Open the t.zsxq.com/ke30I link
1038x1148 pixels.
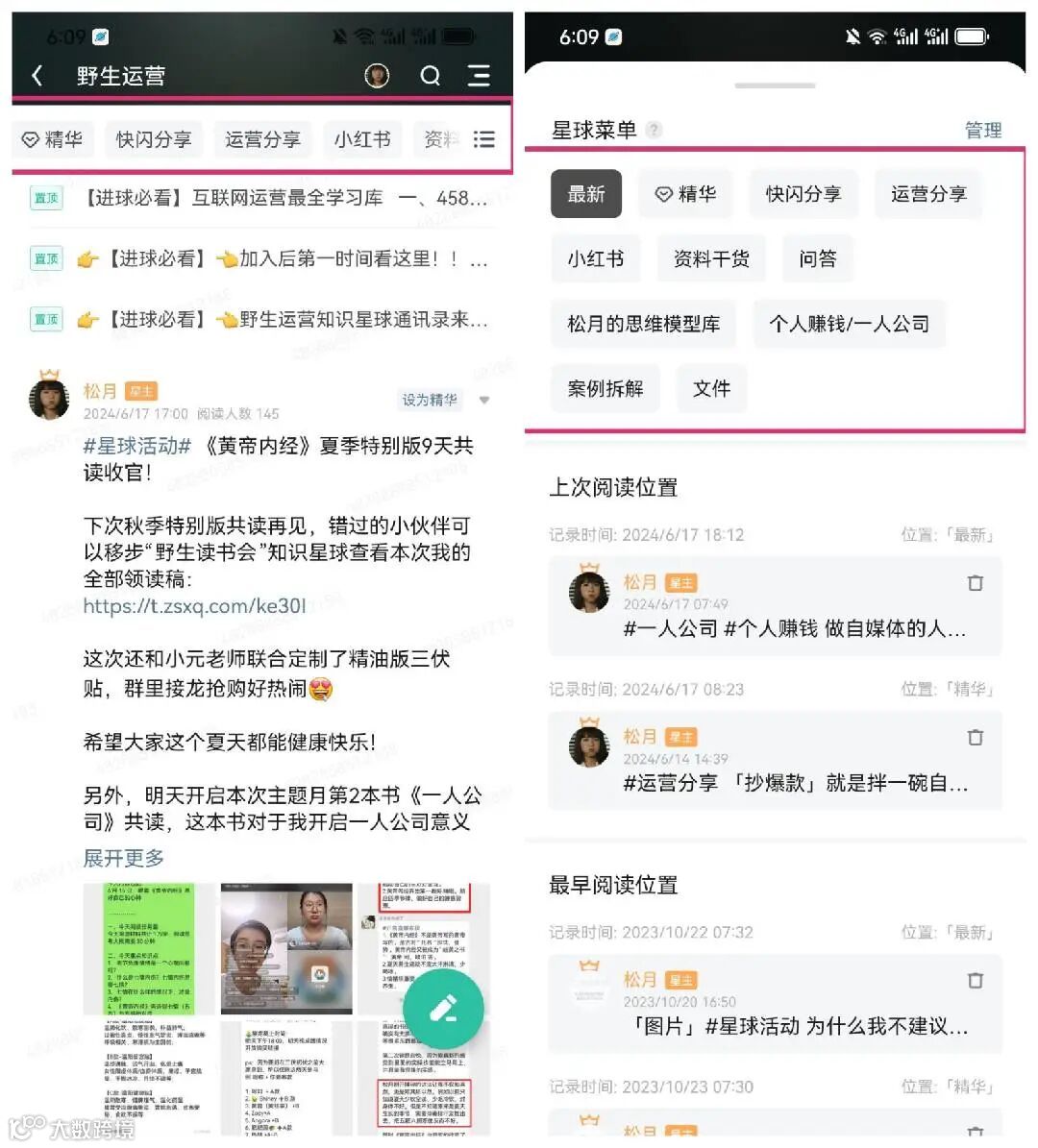(194, 606)
